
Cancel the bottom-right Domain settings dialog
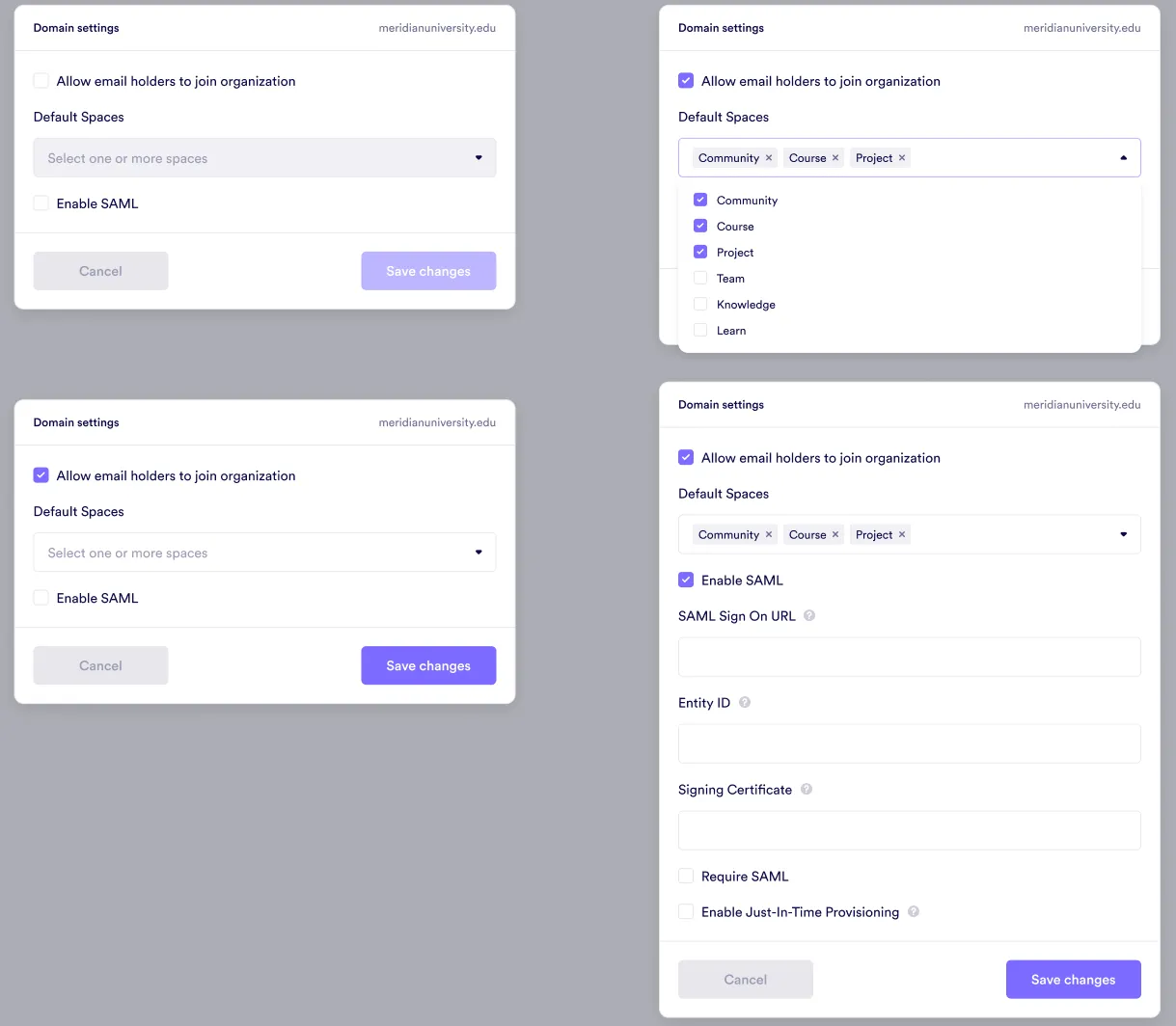click(x=745, y=979)
